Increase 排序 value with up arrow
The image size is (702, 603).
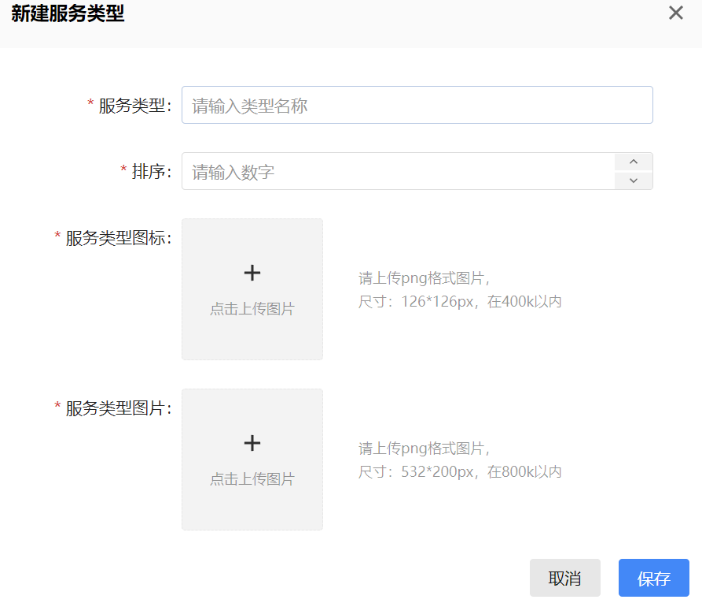click(x=633, y=162)
